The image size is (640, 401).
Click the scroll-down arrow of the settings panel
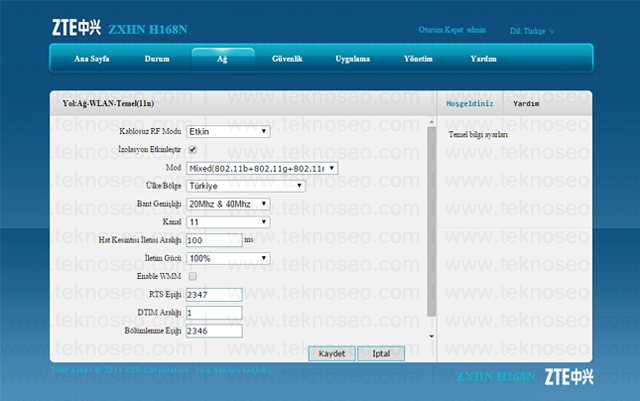(431, 336)
